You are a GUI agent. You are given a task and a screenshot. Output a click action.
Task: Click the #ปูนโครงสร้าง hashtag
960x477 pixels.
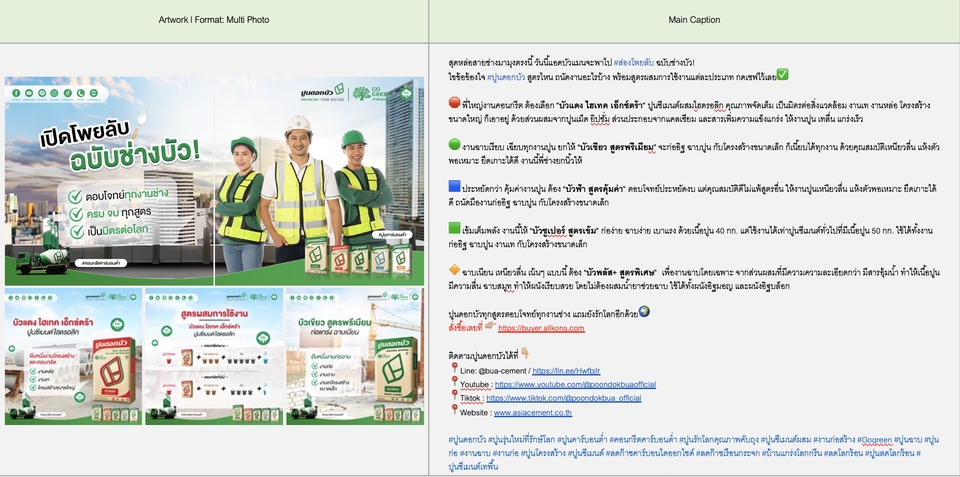543,453
